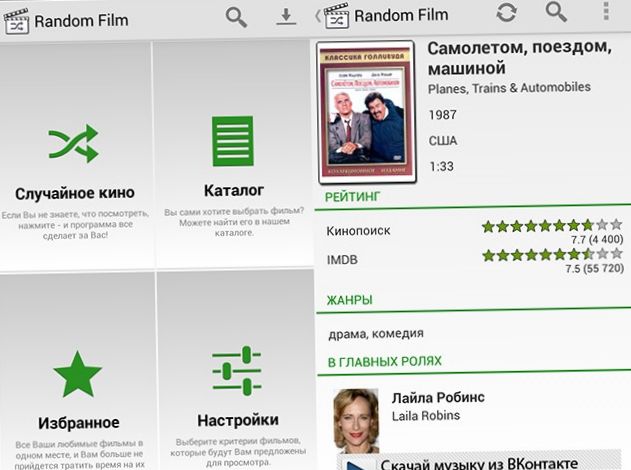Click the score 7.5 (55 720)
Viewport: 631px width, 470px height.
[x=595, y=268]
